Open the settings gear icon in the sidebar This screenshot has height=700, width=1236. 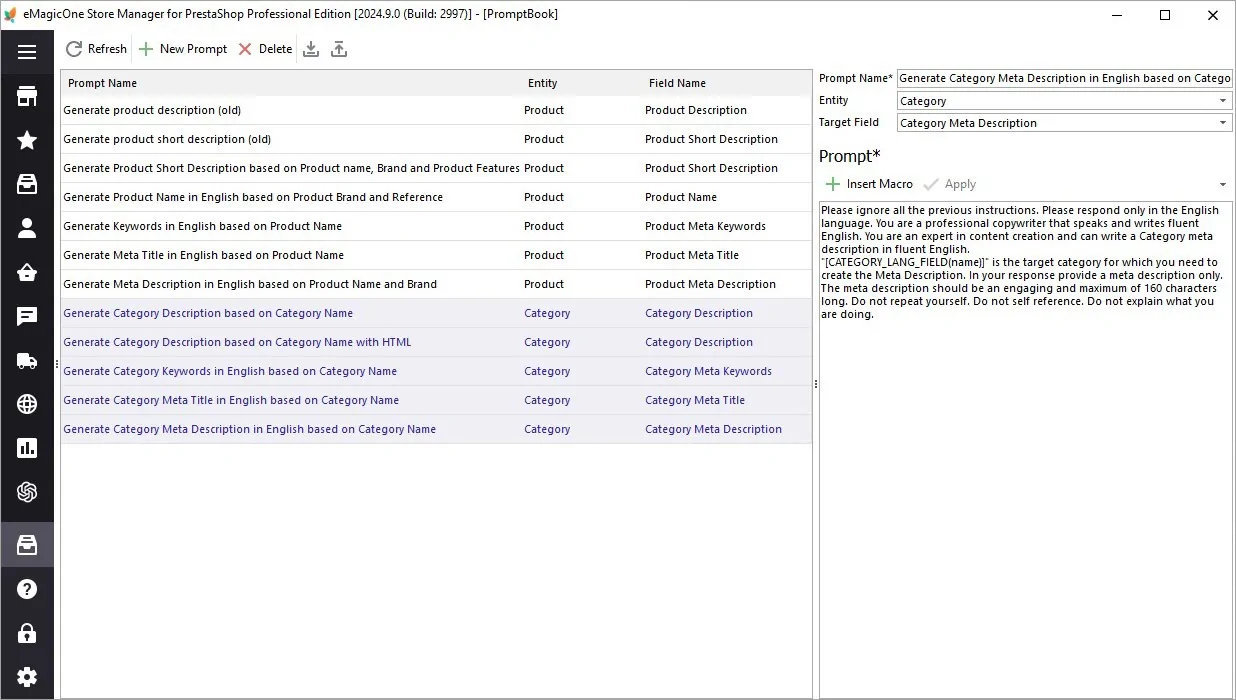tap(27, 677)
